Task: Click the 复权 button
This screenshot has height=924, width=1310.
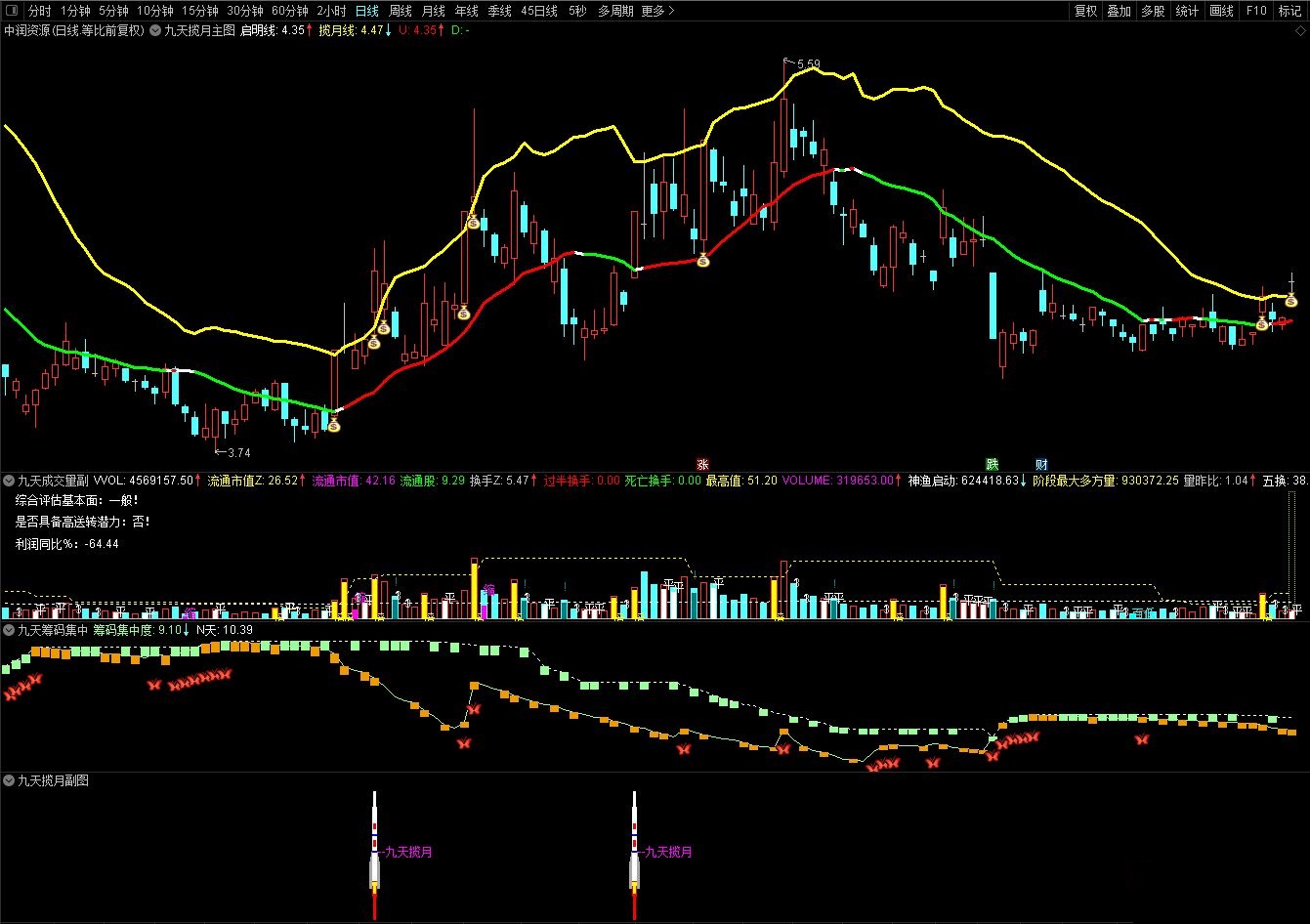Action: point(1085,11)
